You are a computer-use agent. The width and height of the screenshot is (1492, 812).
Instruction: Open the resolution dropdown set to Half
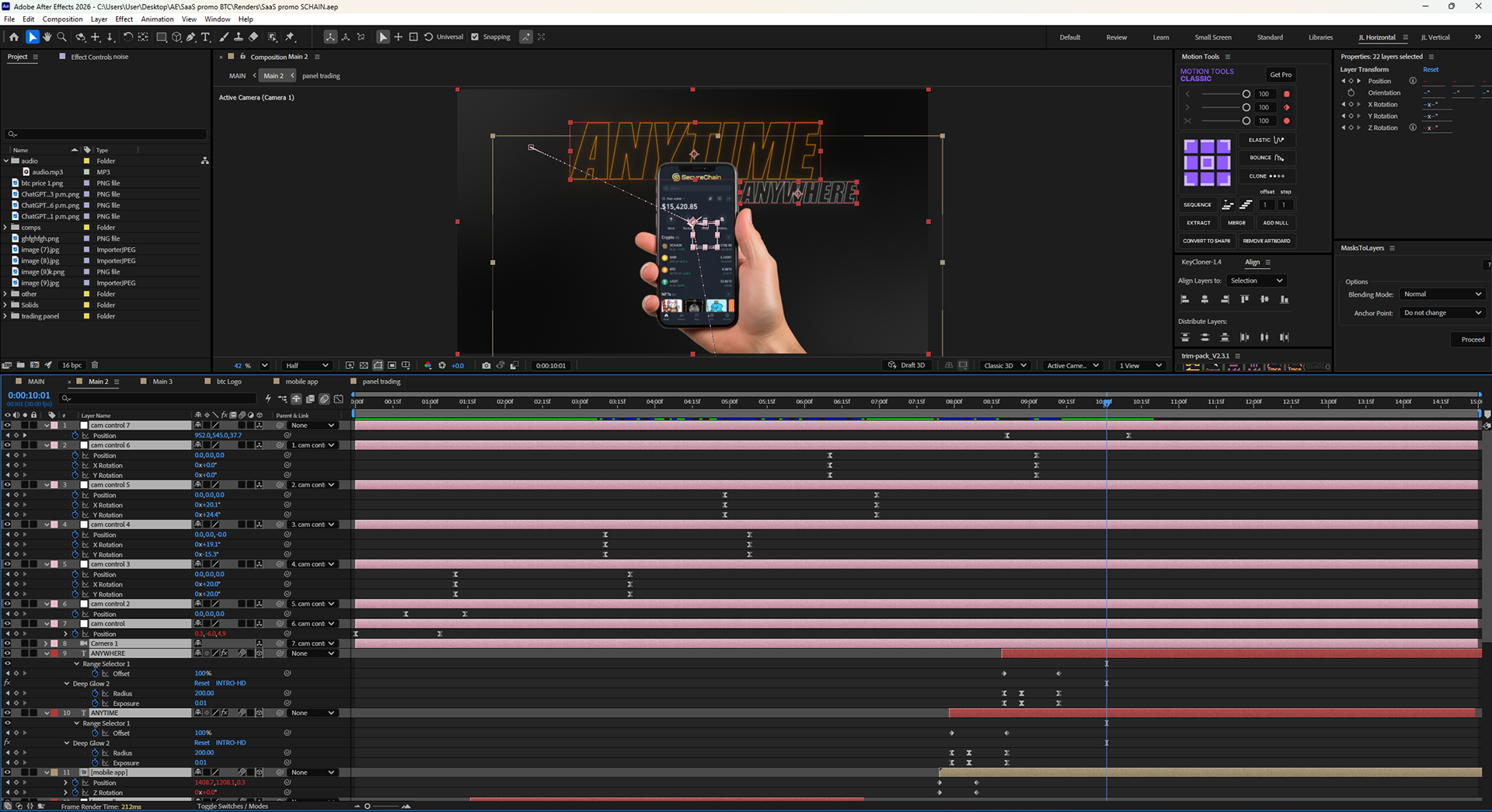coord(306,365)
